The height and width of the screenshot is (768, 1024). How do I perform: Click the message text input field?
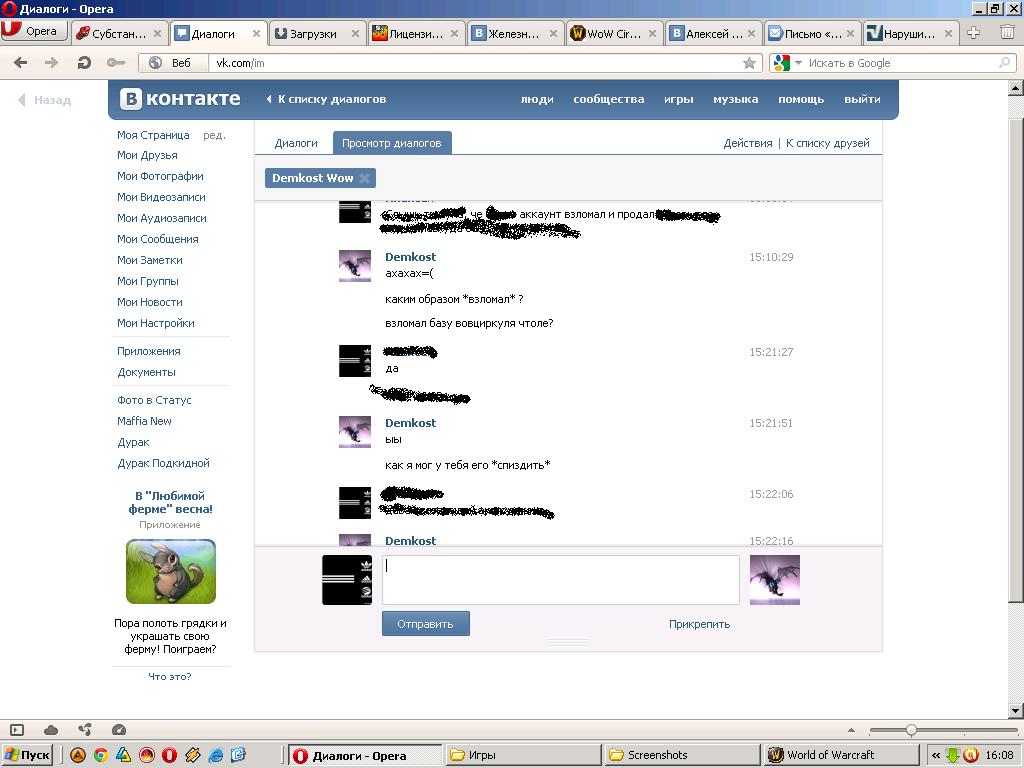pyautogui.click(x=560, y=580)
